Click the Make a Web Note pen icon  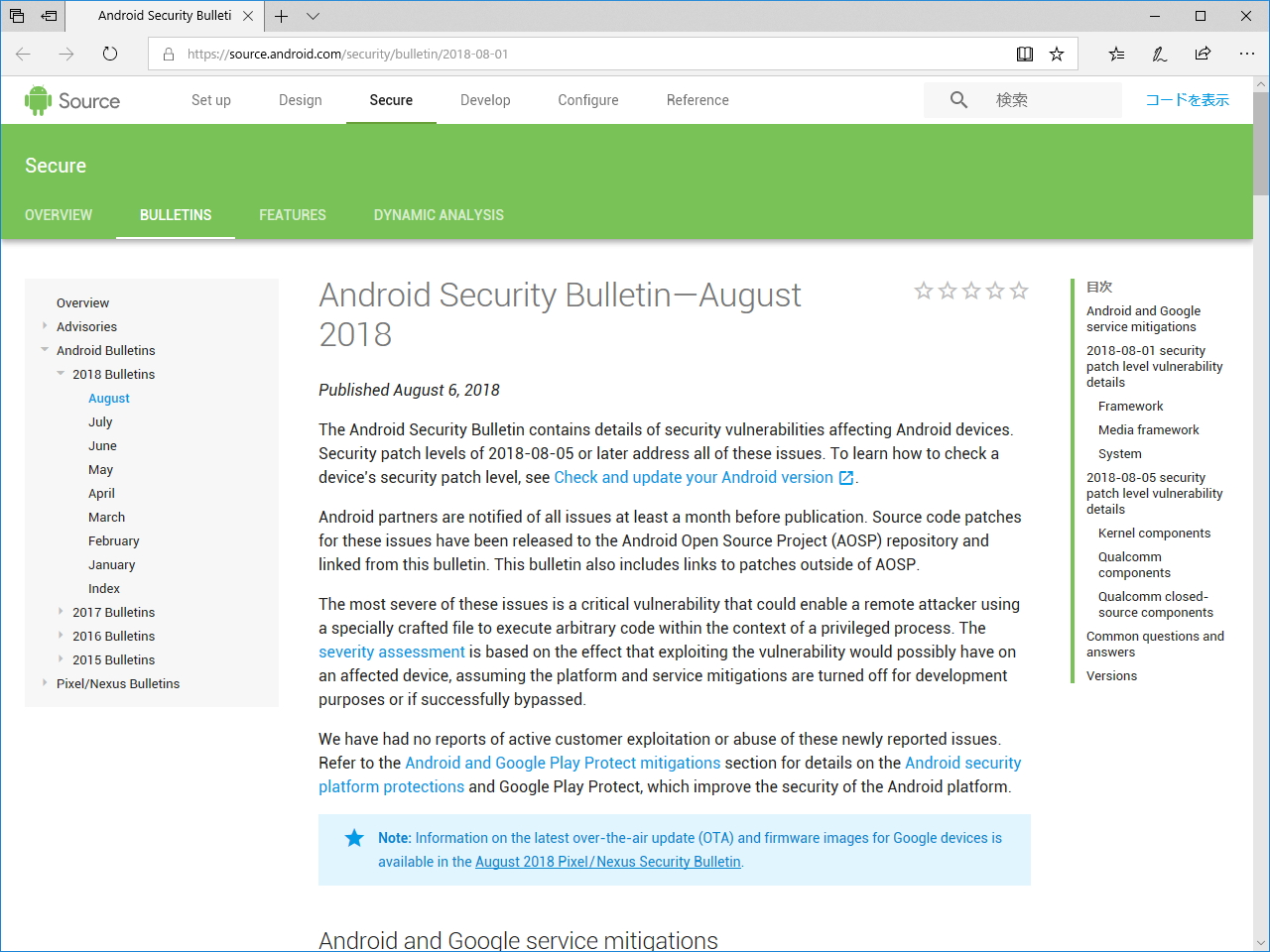coord(1159,54)
